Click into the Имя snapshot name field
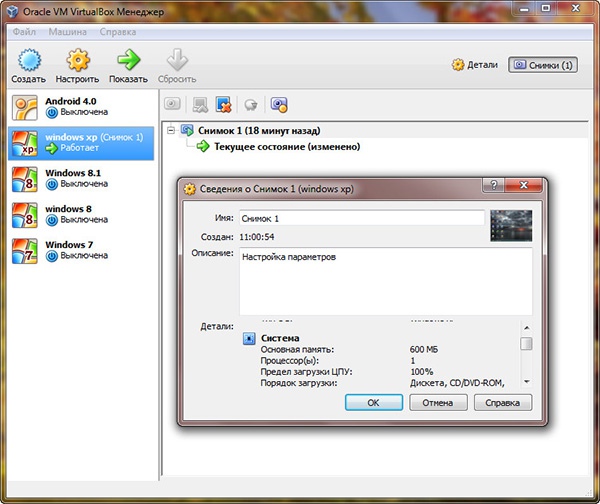 [x=360, y=218]
